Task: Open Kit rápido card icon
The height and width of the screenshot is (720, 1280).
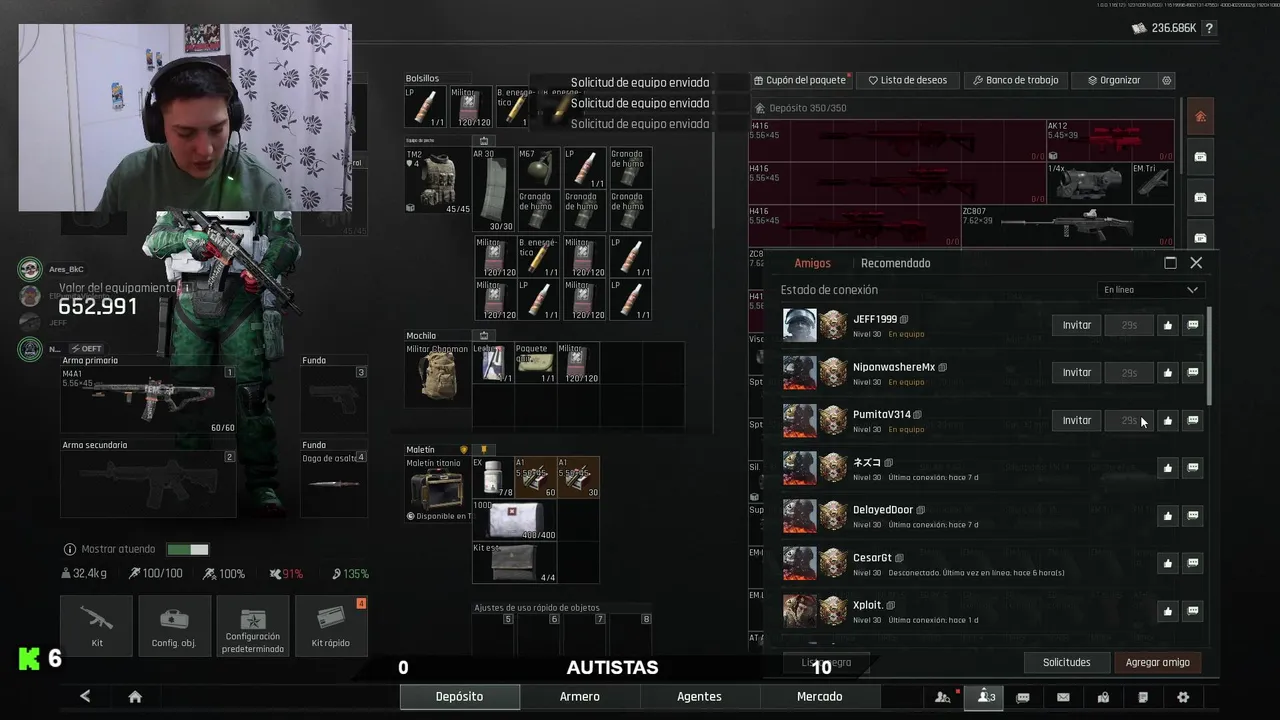Action: [x=331, y=626]
